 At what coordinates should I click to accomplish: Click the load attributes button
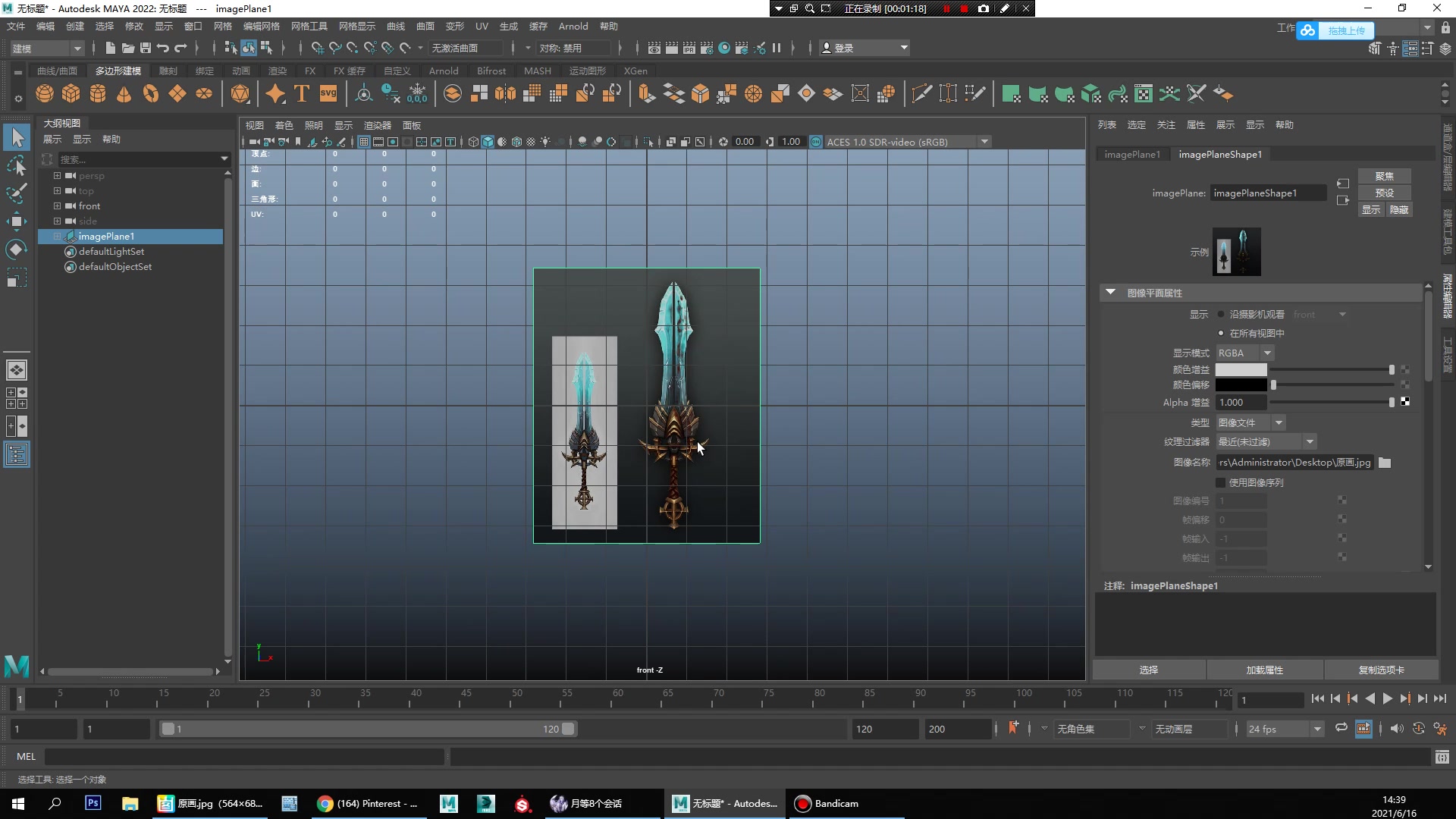[x=1264, y=670]
